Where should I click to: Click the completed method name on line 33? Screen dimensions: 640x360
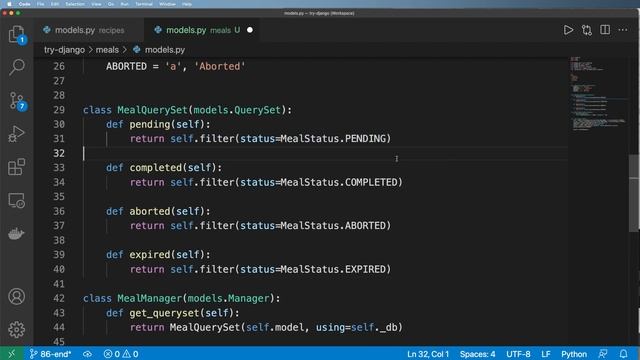coord(156,168)
